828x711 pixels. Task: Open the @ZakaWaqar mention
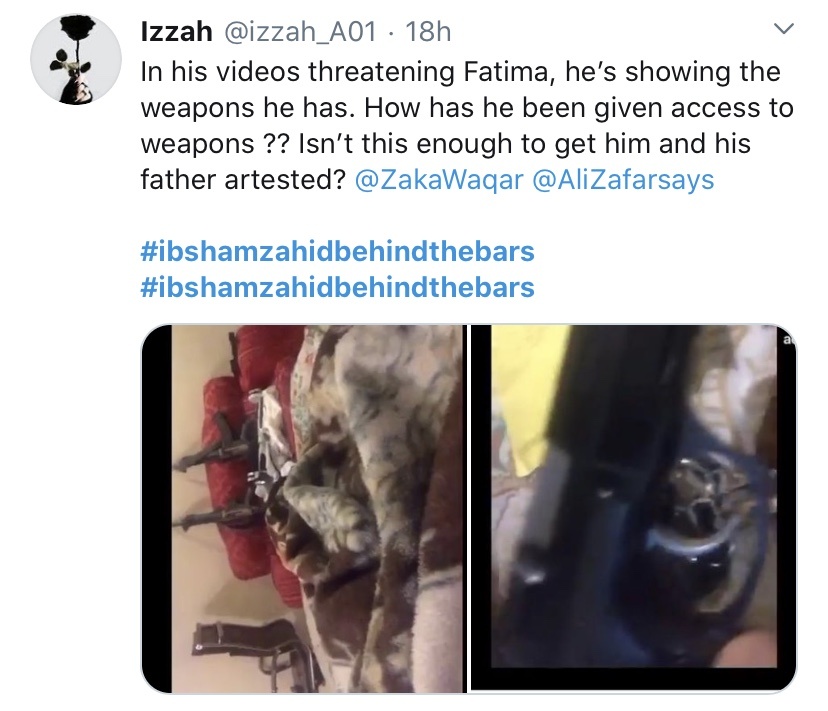(439, 180)
